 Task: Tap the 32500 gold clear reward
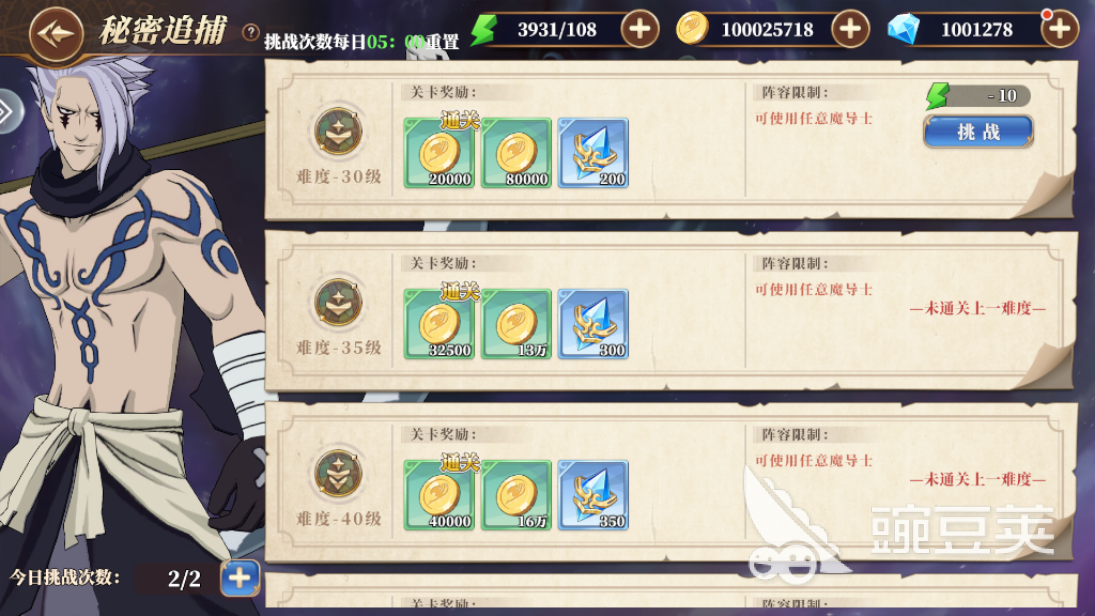[x=439, y=324]
